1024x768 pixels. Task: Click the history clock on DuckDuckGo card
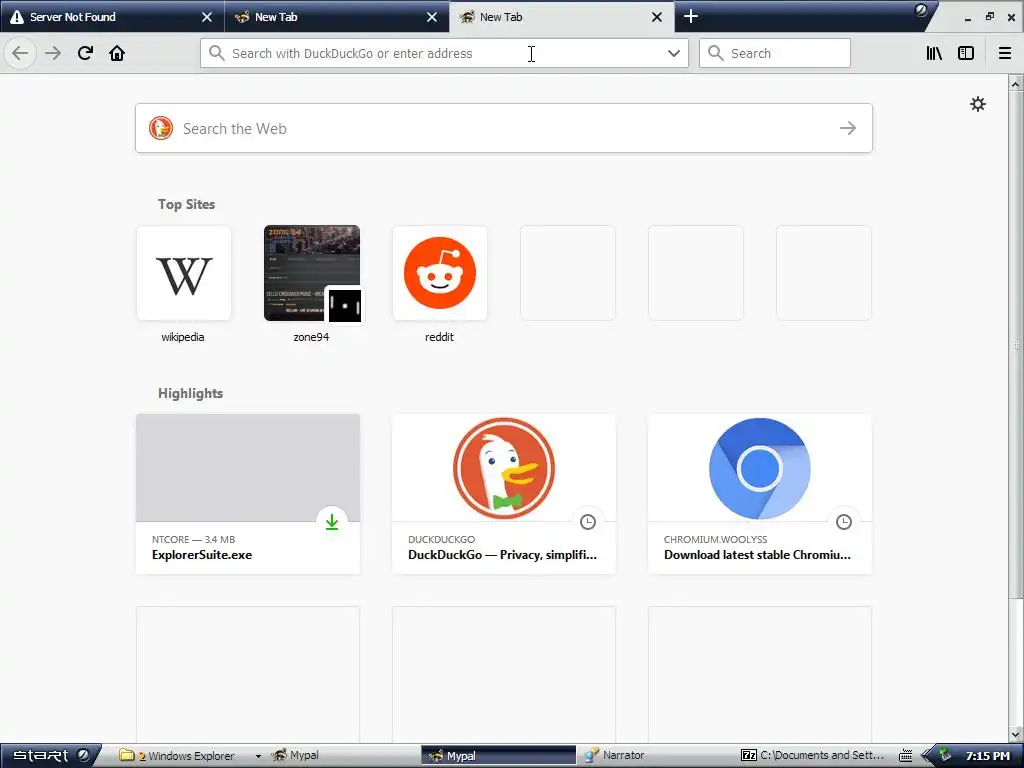588,522
